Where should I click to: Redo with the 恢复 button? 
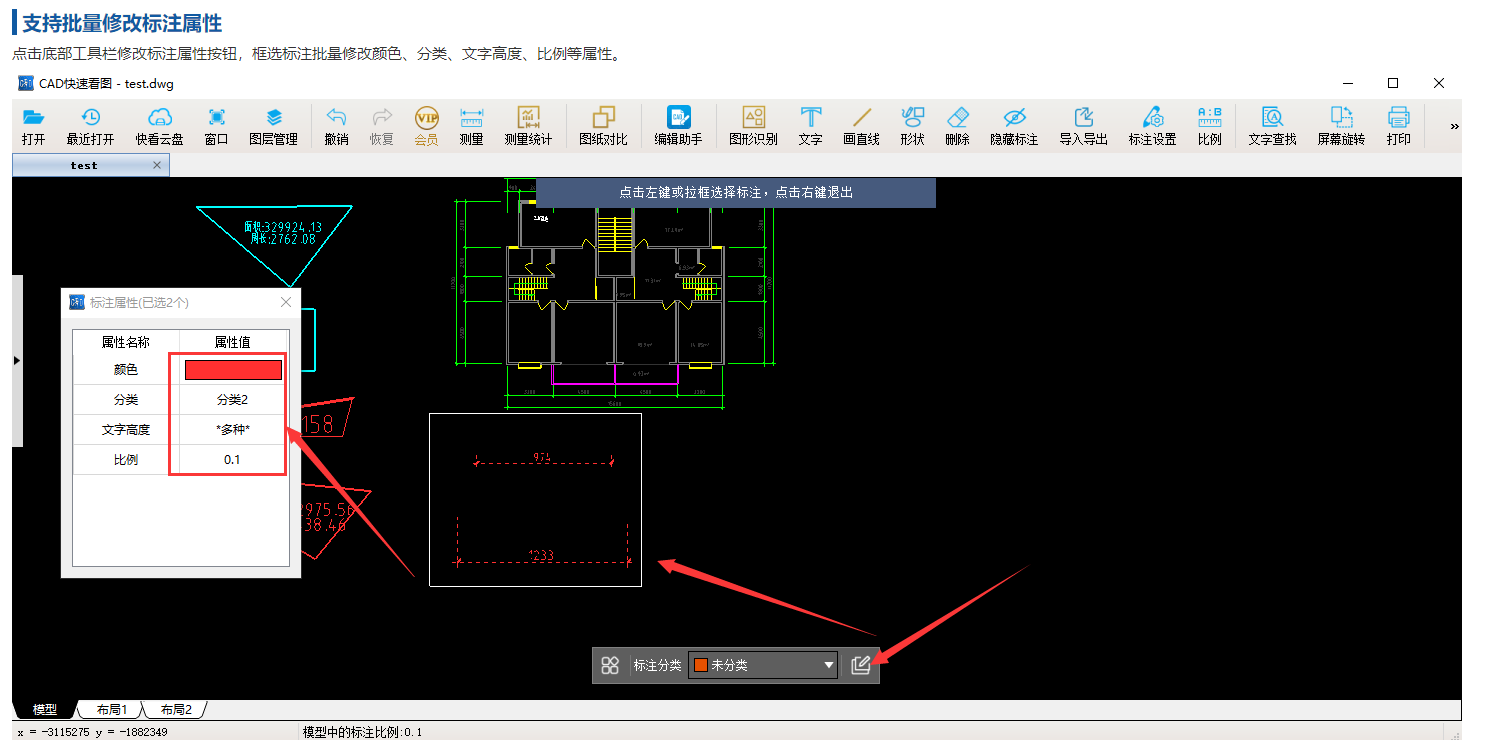pos(381,126)
